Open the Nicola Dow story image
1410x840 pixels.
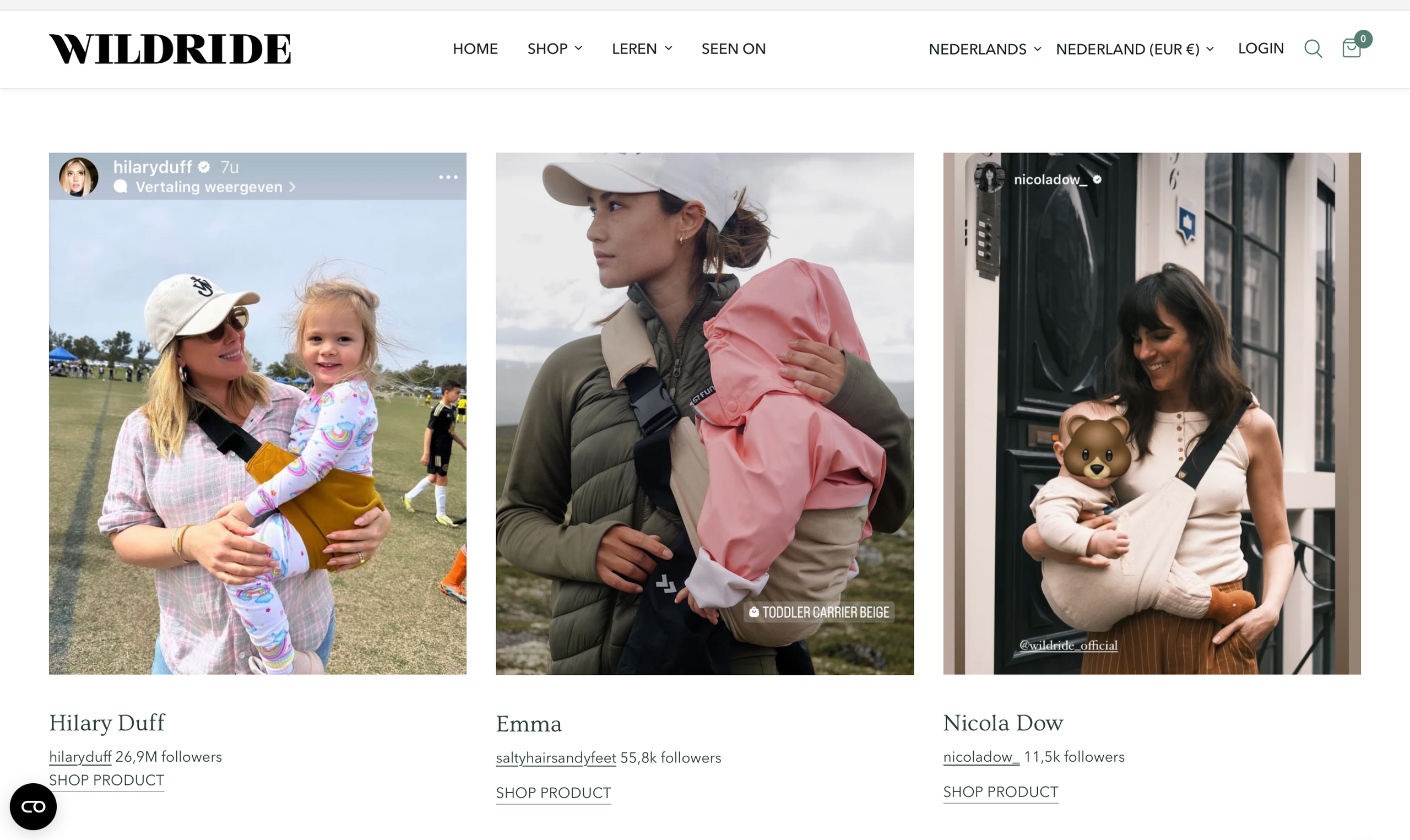(x=1152, y=413)
